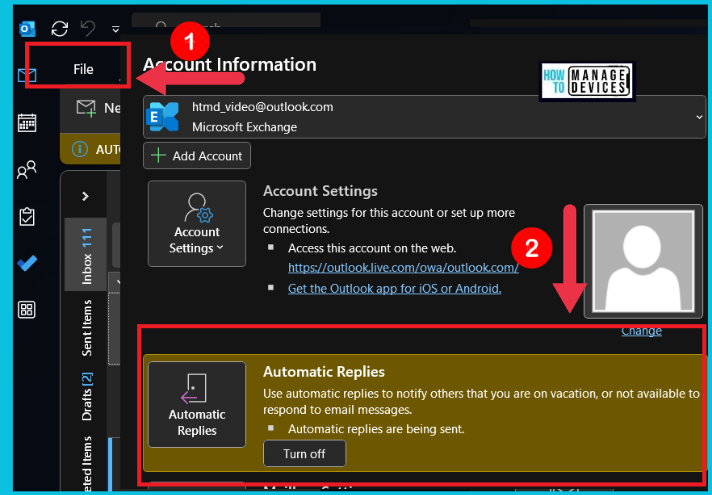Turn off automatic replies
The width and height of the screenshot is (712, 495).
coord(304,454)
